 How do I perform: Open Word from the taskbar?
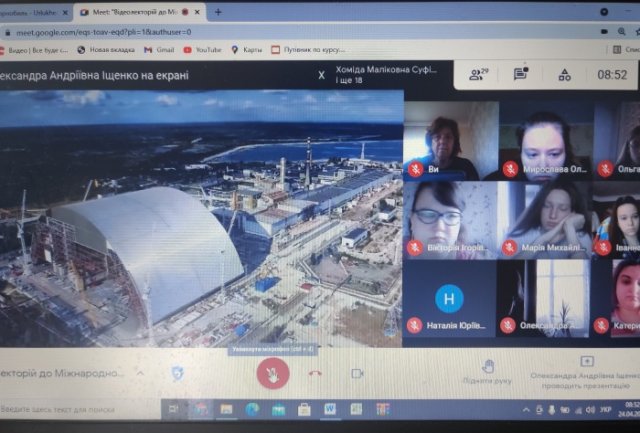330,409
